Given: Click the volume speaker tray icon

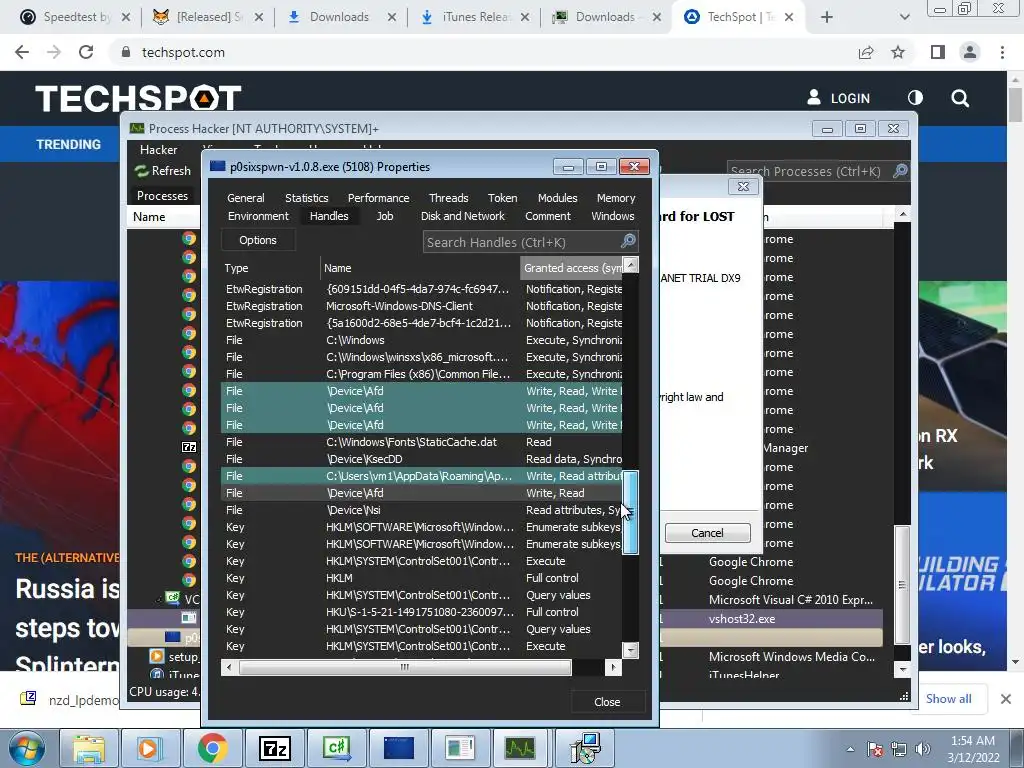Looking at the screenshot, I should (922, 749).
